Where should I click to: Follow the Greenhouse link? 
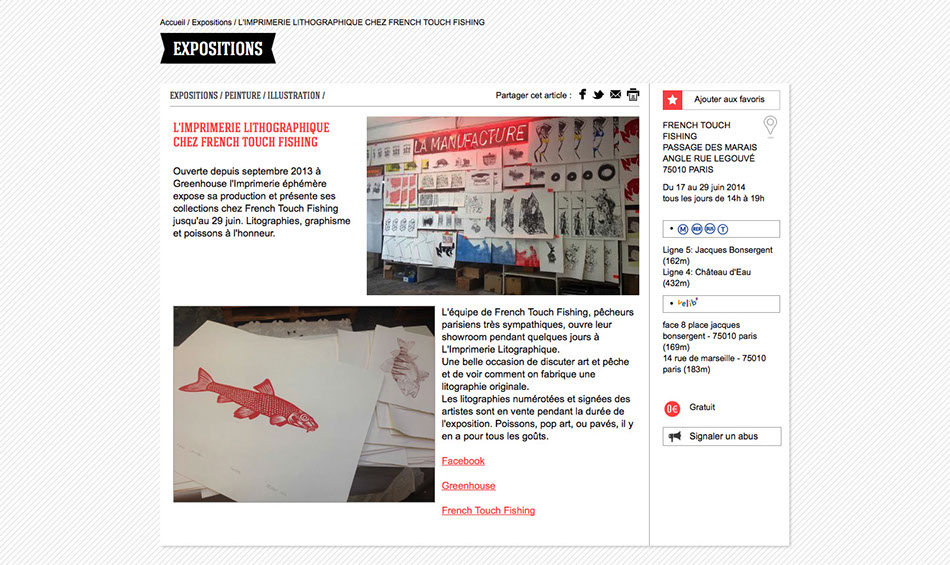(468, 486)
